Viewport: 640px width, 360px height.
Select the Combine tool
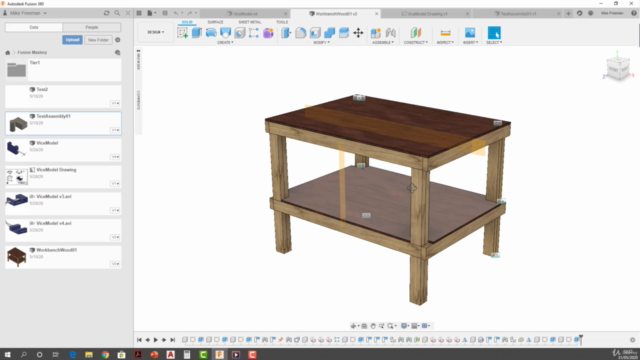[329, 33]
